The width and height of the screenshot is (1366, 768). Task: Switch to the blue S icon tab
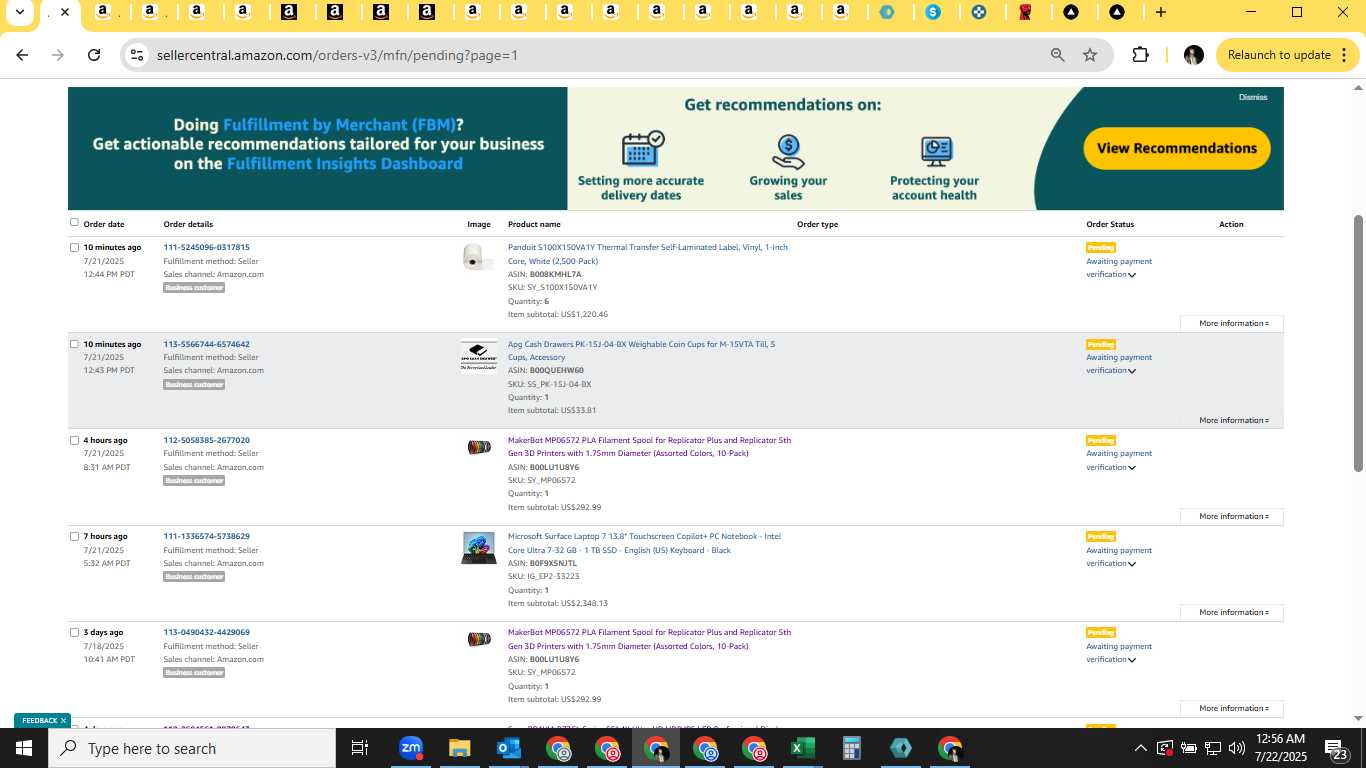pyautogui.click(x=933, y=12)
